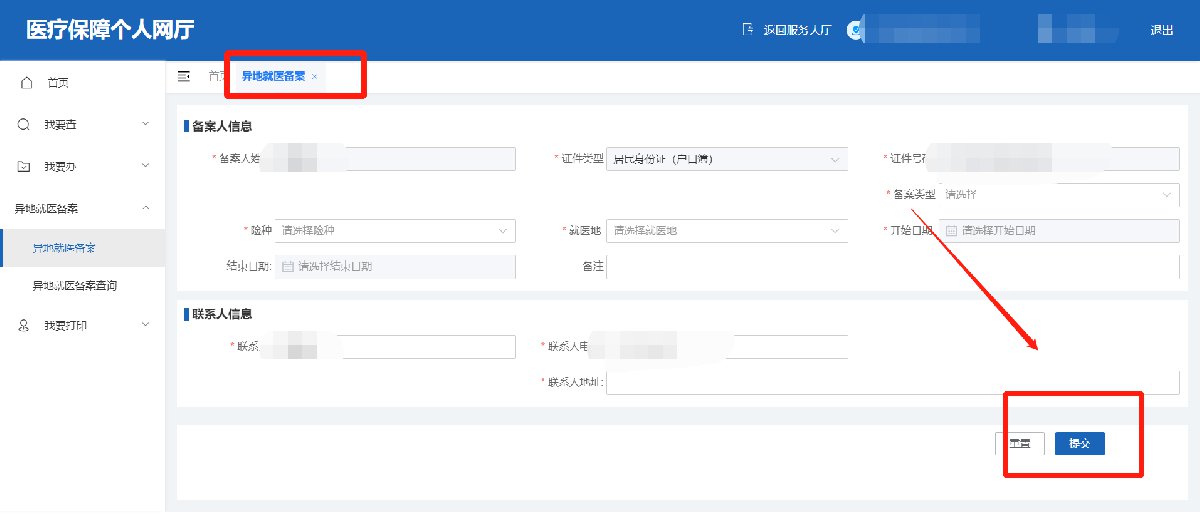
Task: Open the 就医地 selection dropdown
Action: coord(834,231)
